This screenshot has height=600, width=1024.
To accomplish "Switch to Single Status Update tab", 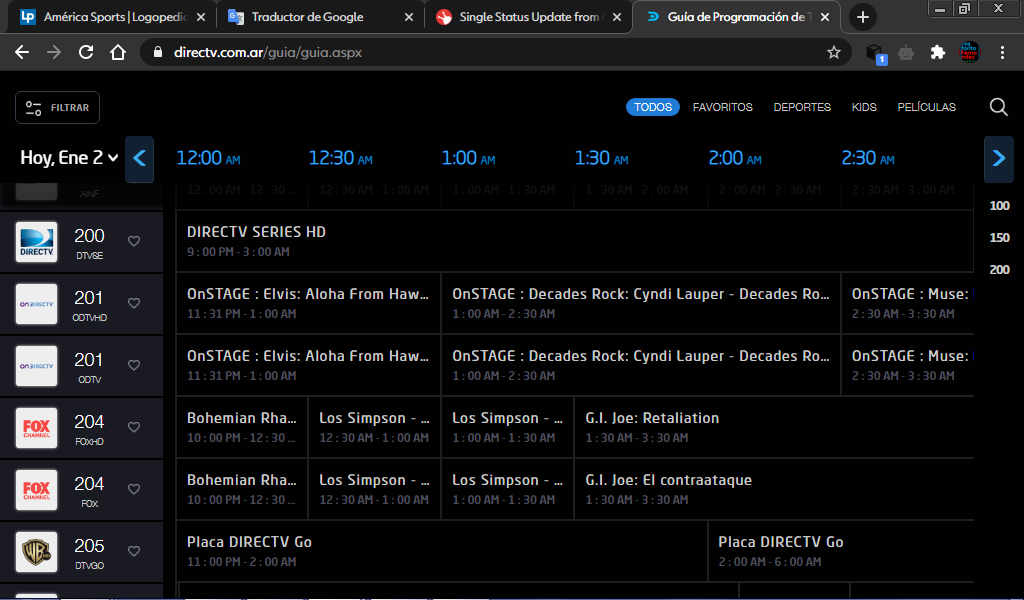I will pos(526,17).
